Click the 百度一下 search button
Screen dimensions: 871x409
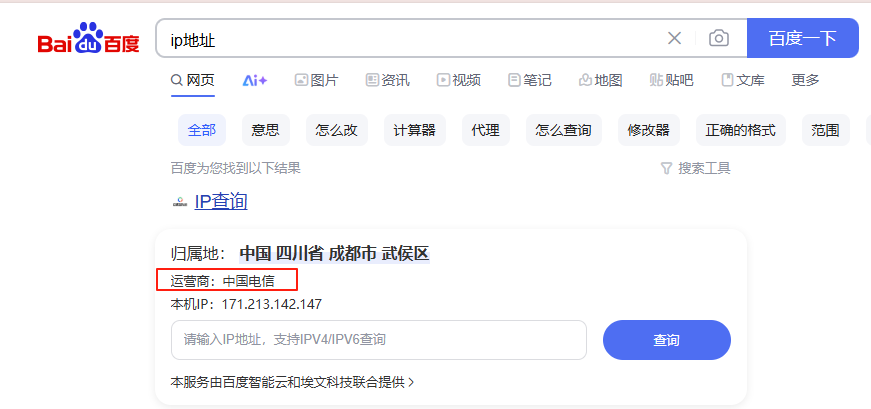click(x=803, y=38)
